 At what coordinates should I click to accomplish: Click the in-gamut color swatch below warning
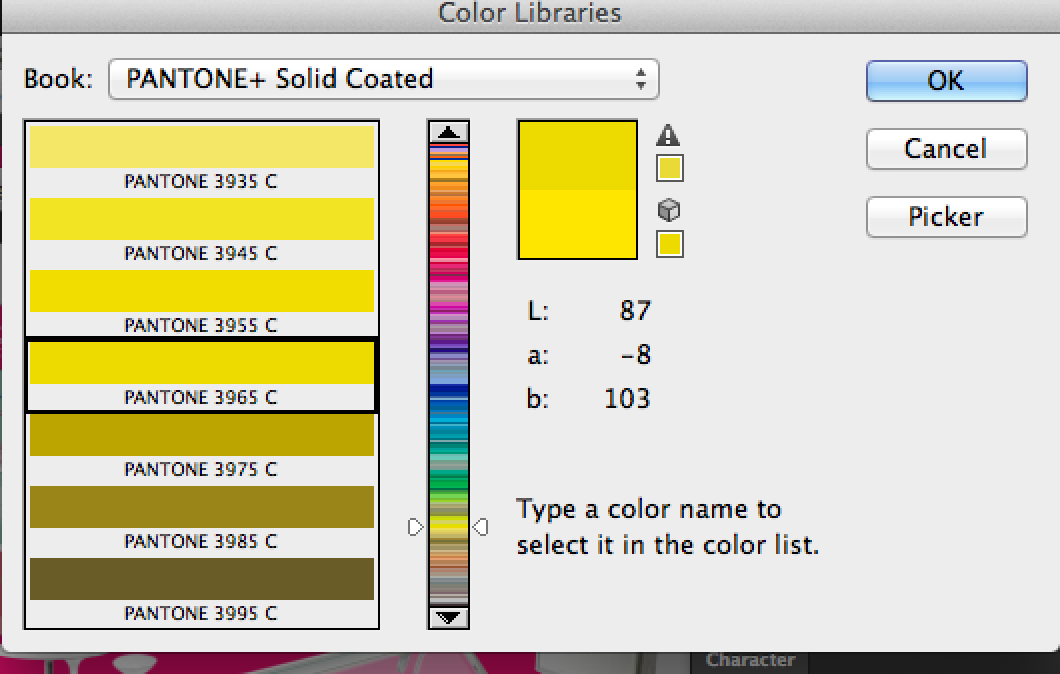point(670,168)
